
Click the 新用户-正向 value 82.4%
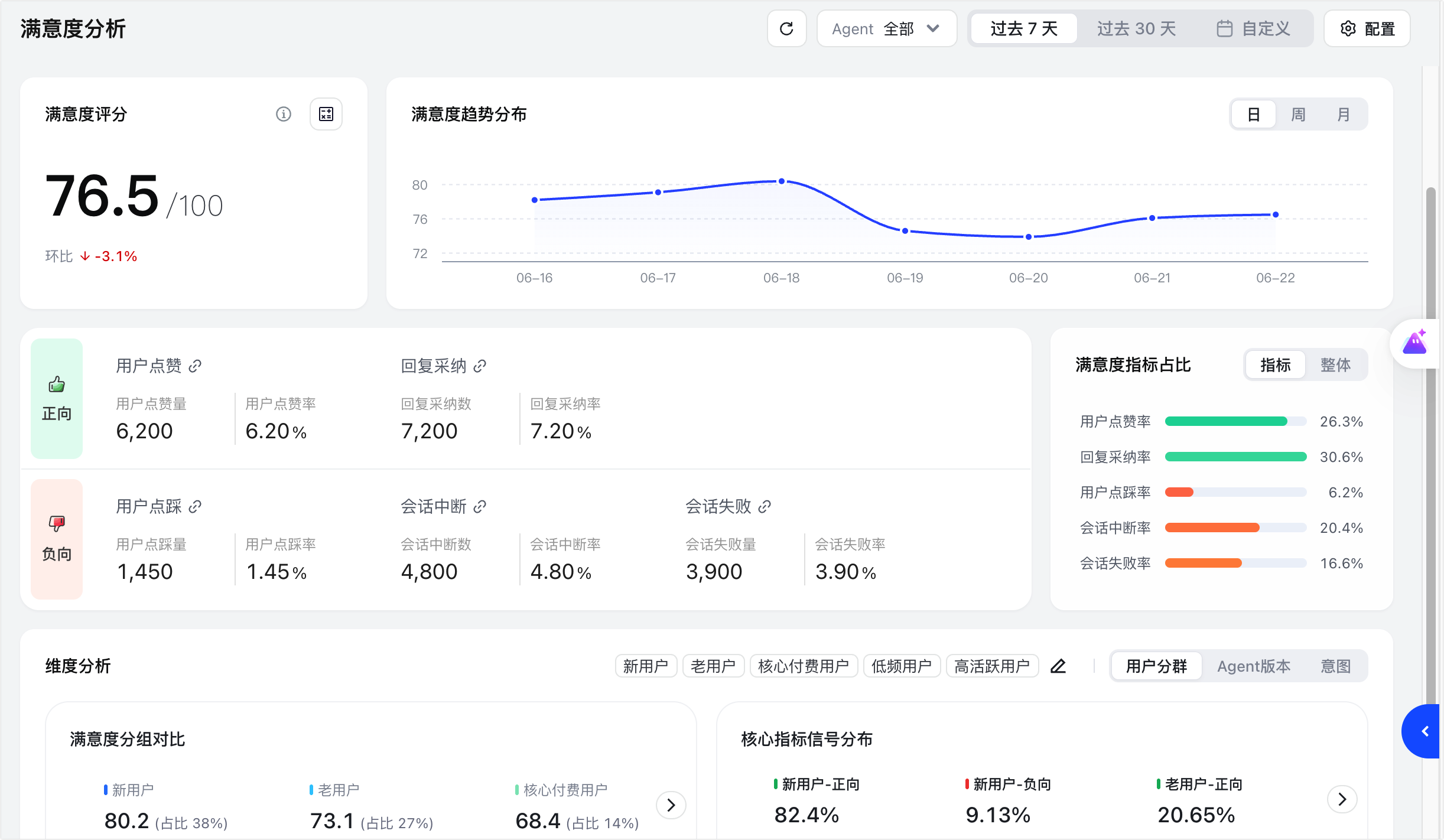pos(806,815)
